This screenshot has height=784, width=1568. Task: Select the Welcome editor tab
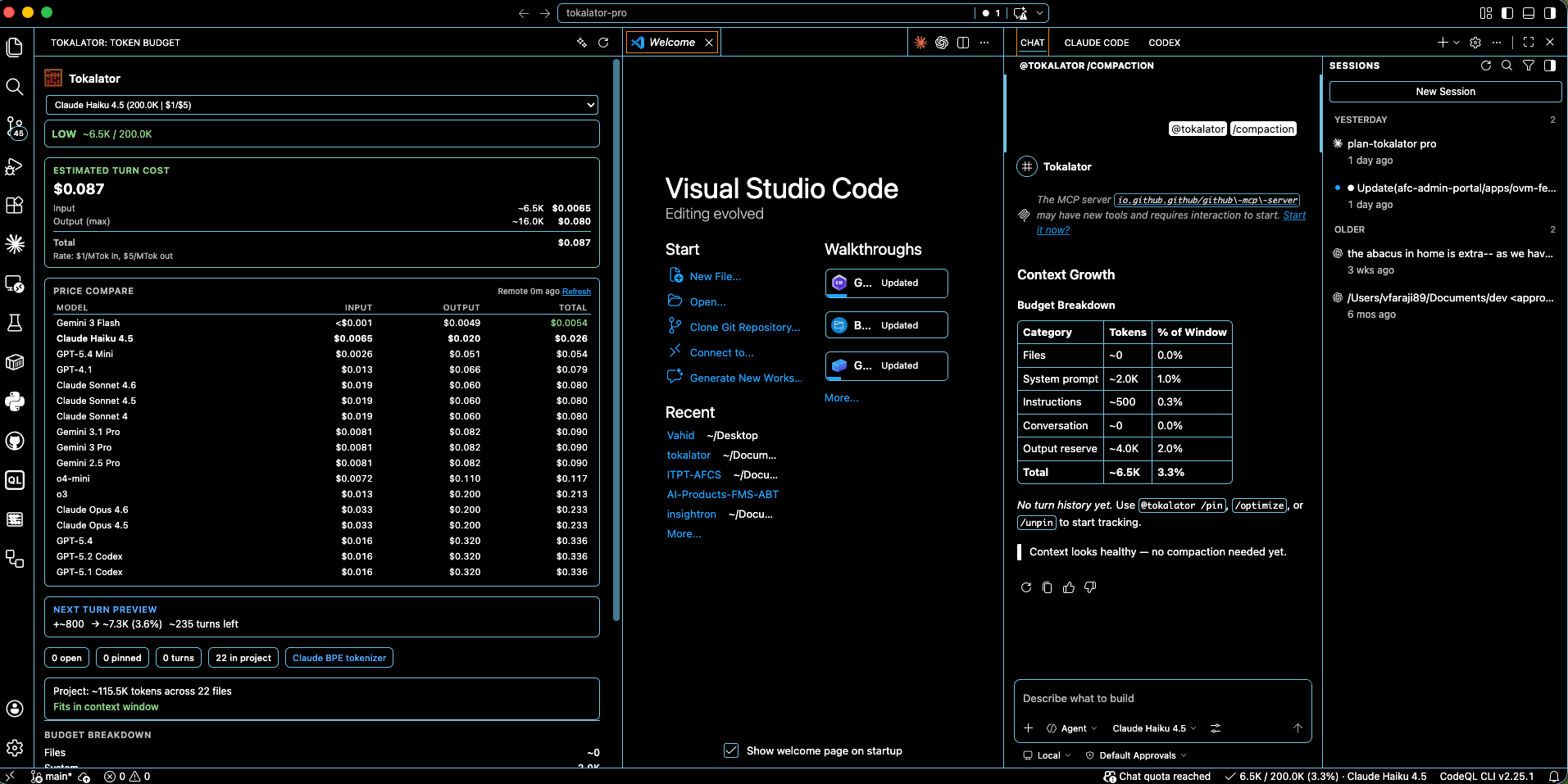(672, 43)
